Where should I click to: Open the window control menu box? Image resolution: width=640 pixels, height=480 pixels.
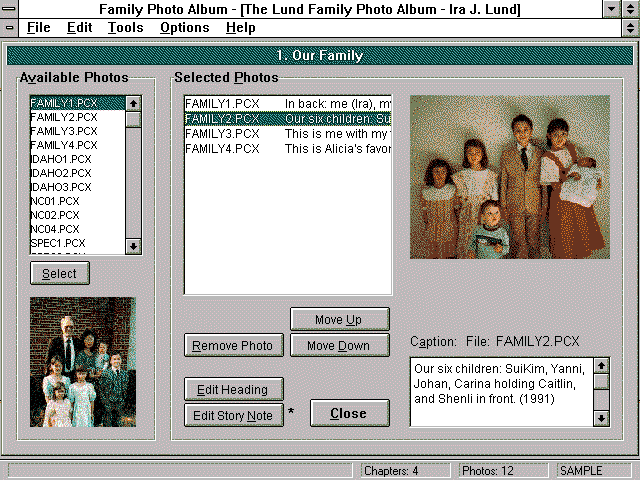coord(10,9)
